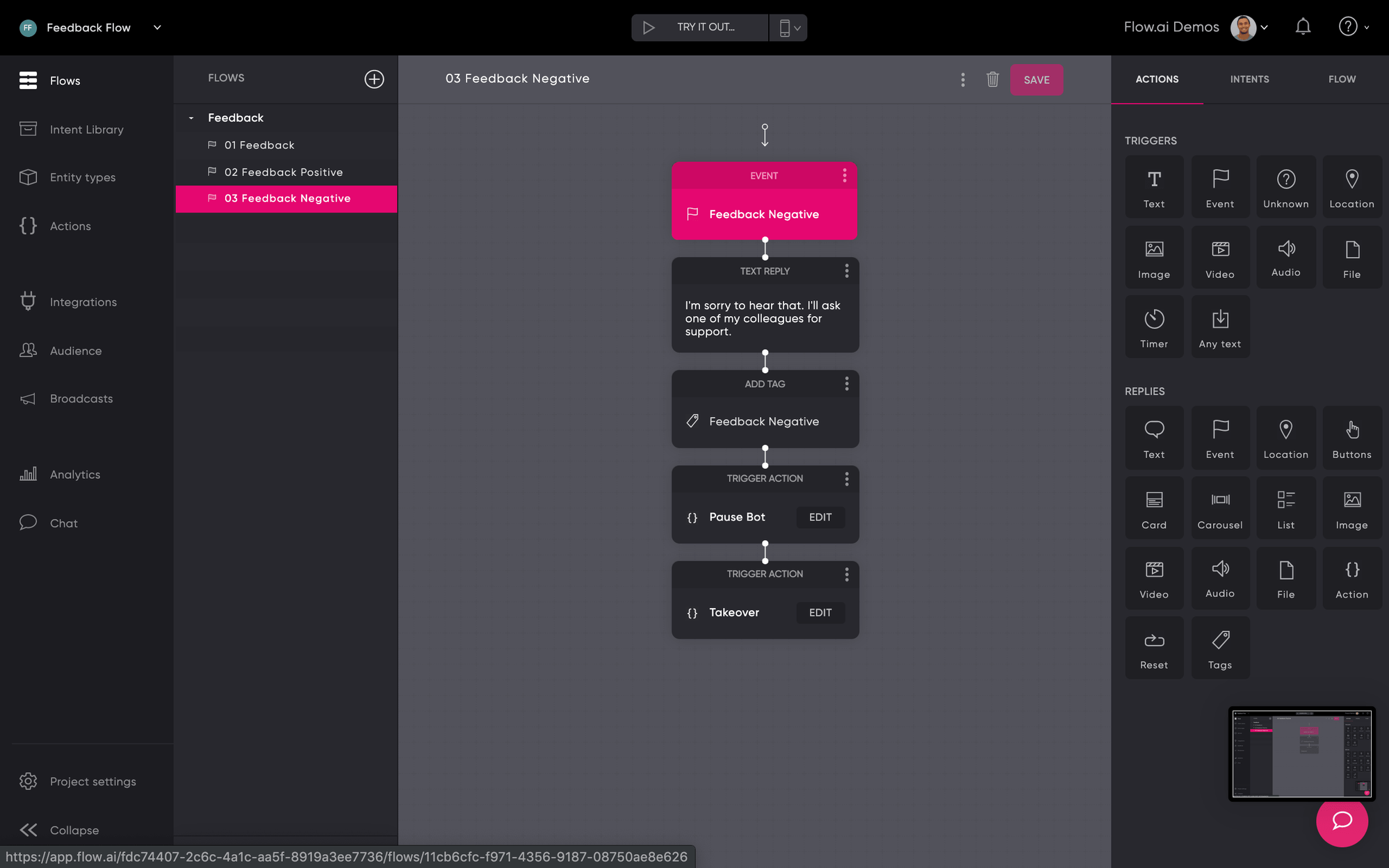Open the live chat support bubble
Viewport: 1389px width, 868px height.
[x=1341, y=821]
